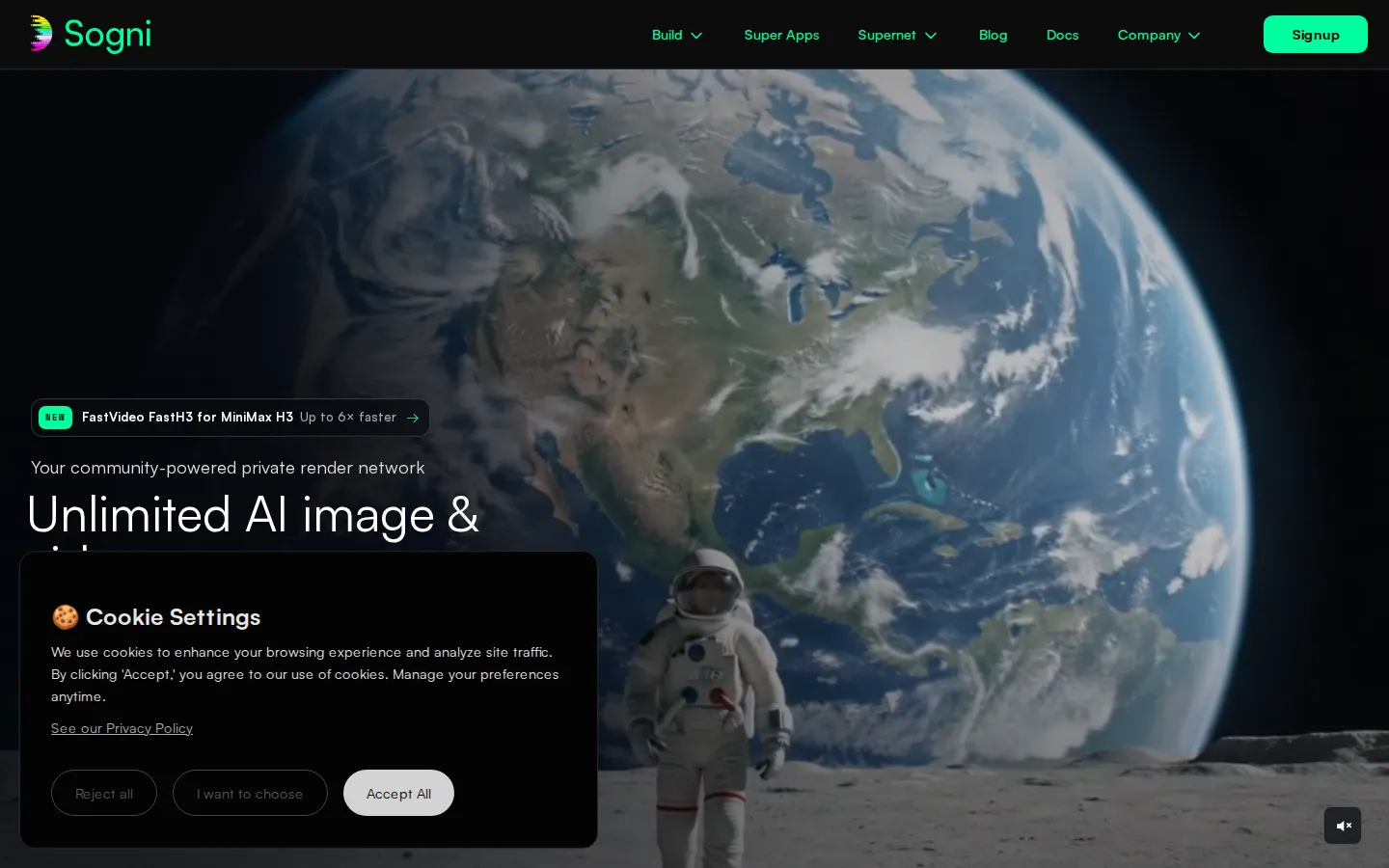Expand the Supernet dropdown
This screenshot has width=1389, height=868.
pos(897,35)
